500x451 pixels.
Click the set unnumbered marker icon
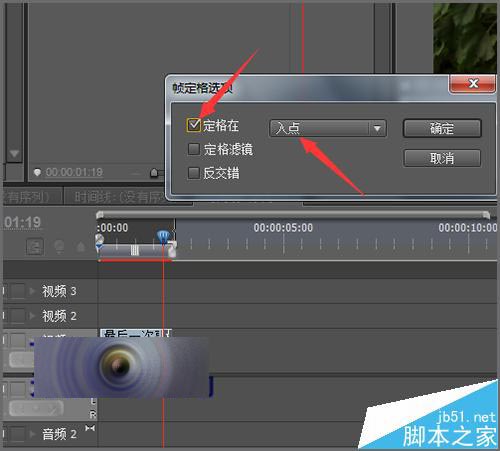(81, 247)
